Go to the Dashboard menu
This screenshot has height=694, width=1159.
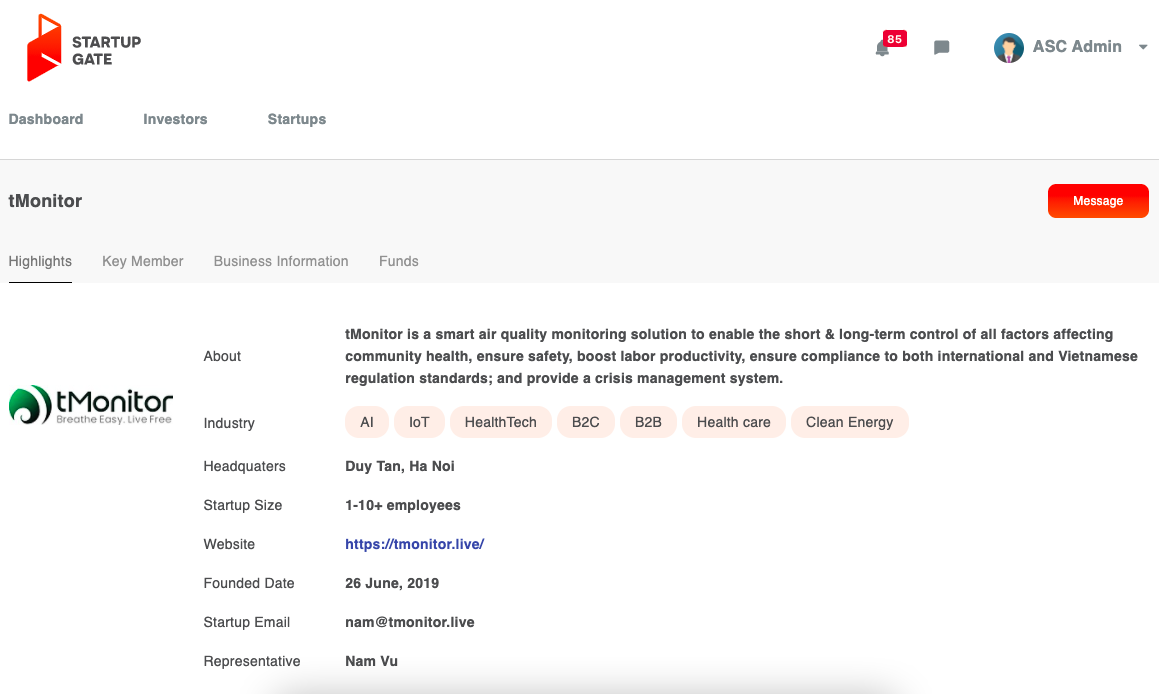(46, 119)
